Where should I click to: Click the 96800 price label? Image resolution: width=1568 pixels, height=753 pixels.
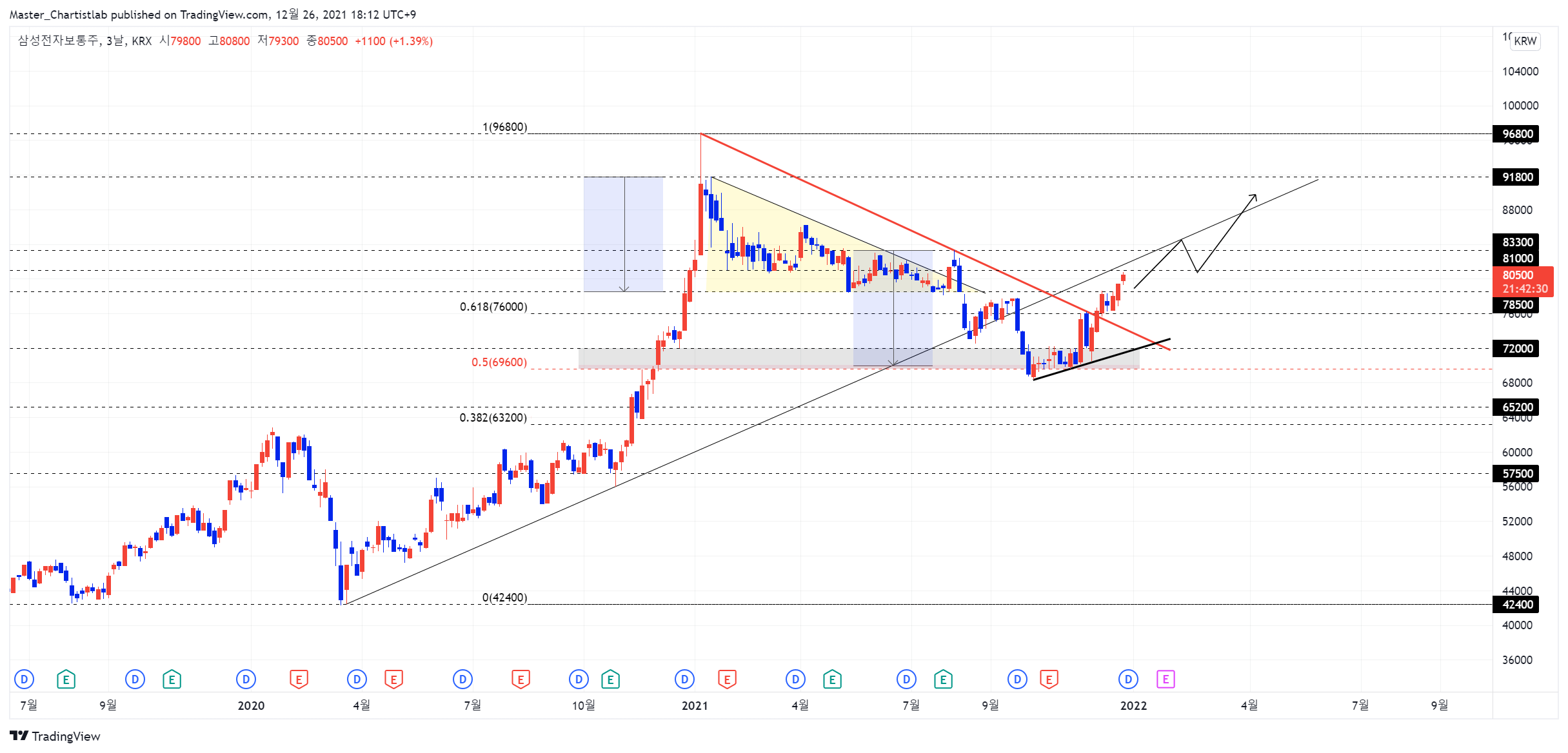click(x=1516, y=134)
